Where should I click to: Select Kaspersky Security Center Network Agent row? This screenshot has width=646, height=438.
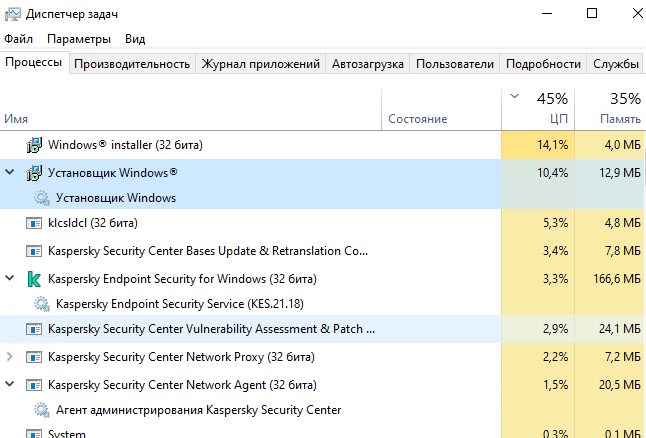pyautogui.click(x=323, y=385)
